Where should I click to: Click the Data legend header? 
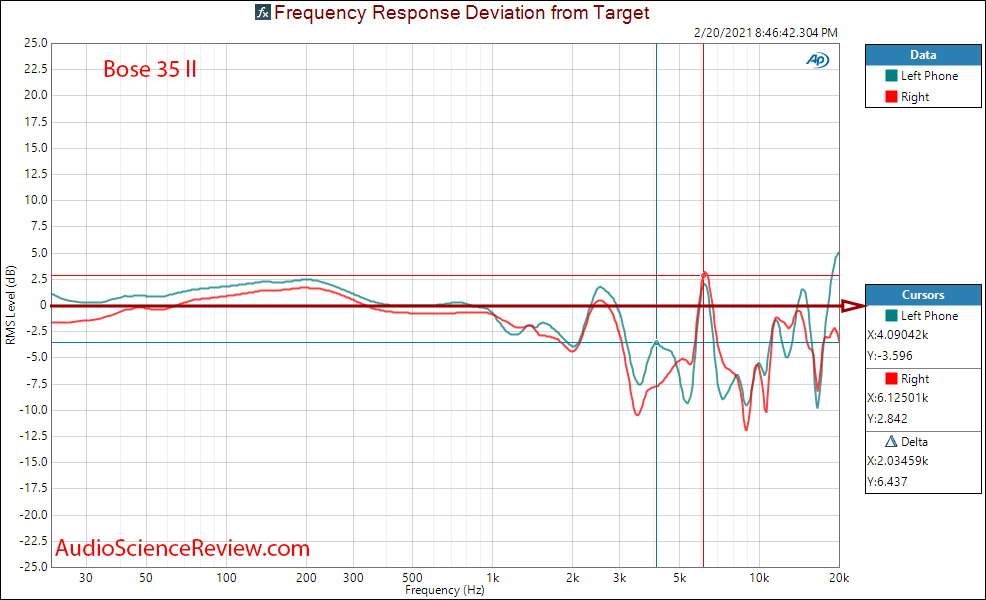point(923,55)
